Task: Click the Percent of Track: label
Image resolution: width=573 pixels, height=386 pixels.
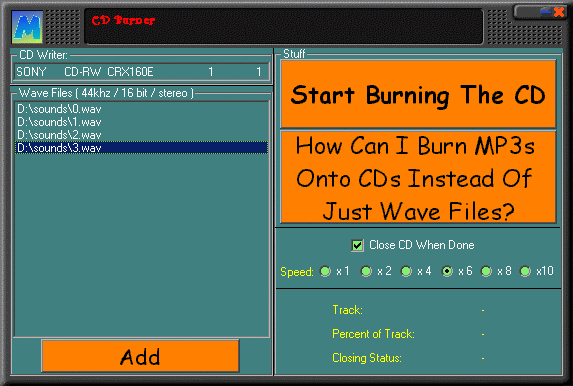Action: point(373,334)
